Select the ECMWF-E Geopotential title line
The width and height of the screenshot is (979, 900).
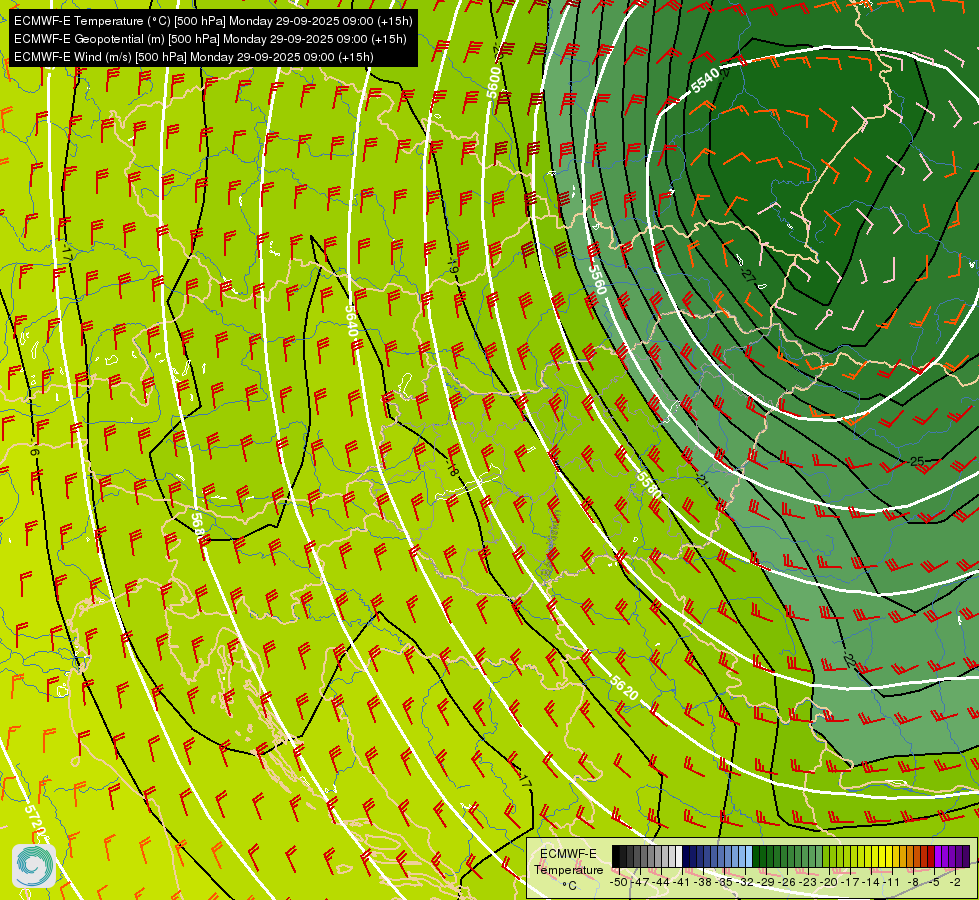pyautogui.click(x=209, y=38)
